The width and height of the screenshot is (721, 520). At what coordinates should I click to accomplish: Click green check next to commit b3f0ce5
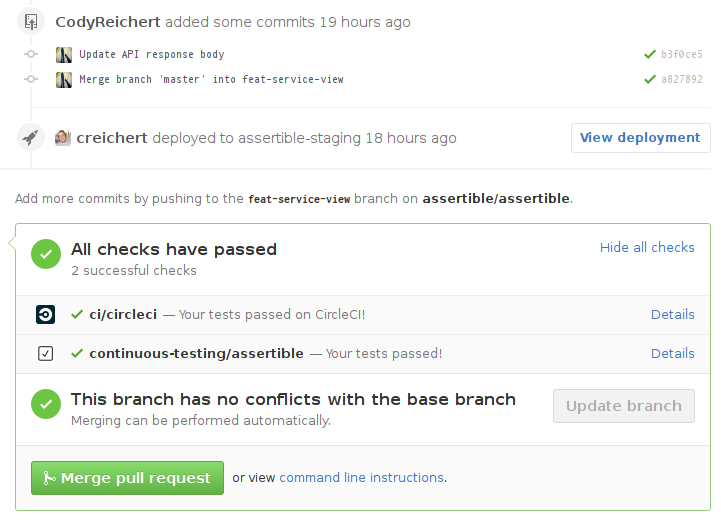[651, 54]
